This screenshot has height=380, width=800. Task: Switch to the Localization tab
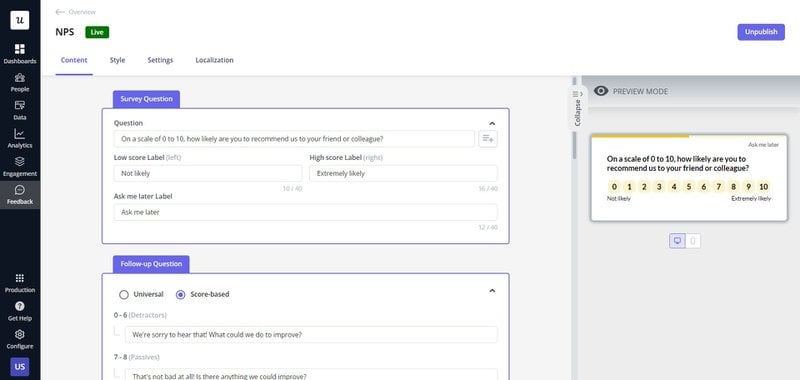coord(214,60)
